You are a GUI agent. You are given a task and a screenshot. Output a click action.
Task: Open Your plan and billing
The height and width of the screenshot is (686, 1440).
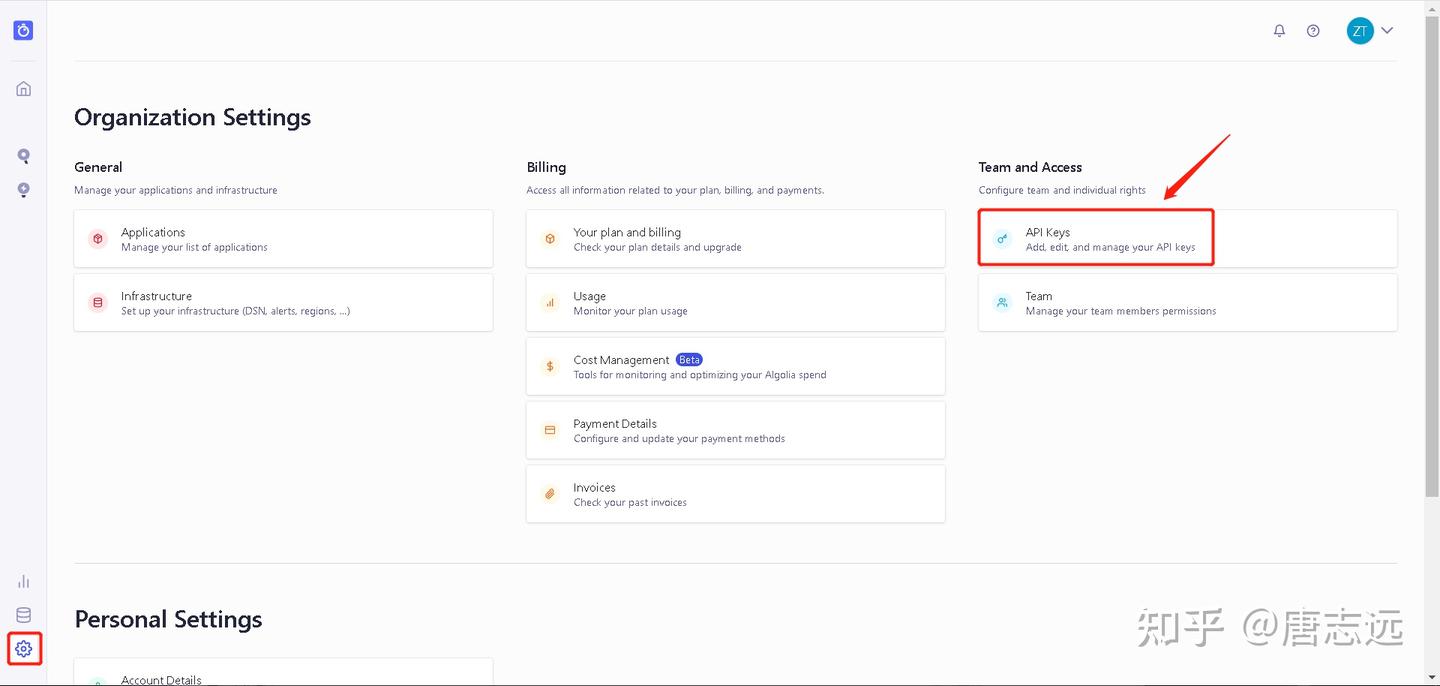(735, 239)
